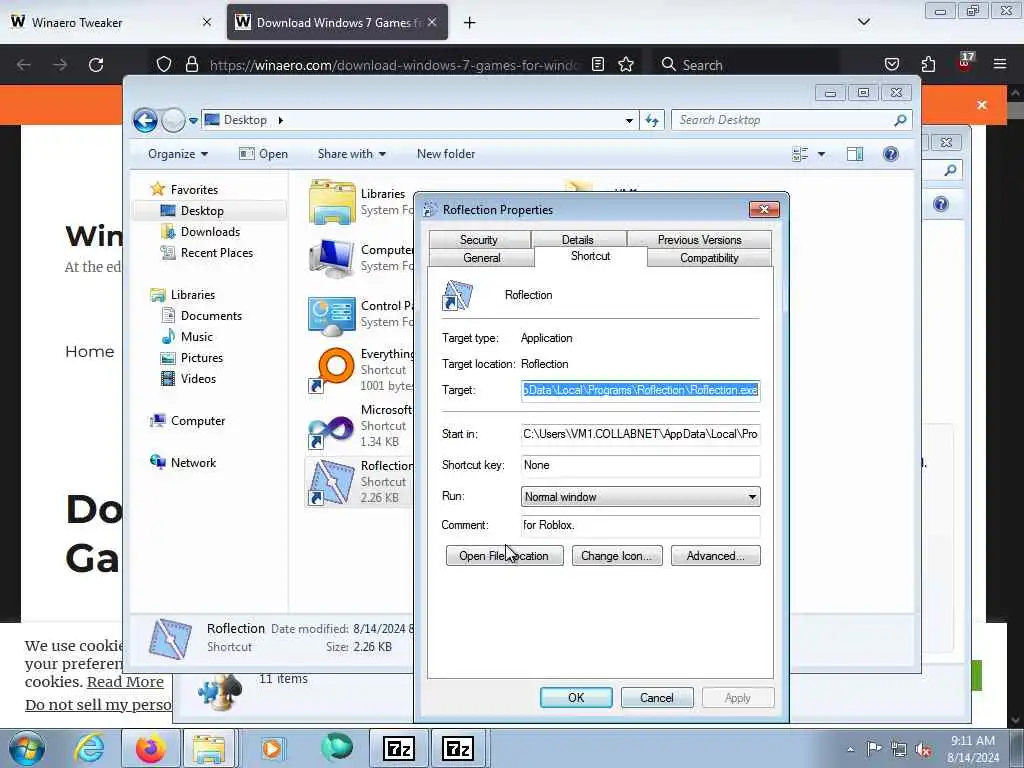Click the Change Icon button
Image resolution: width=1024 pixels, height=768 pixels.
[617, 556]
